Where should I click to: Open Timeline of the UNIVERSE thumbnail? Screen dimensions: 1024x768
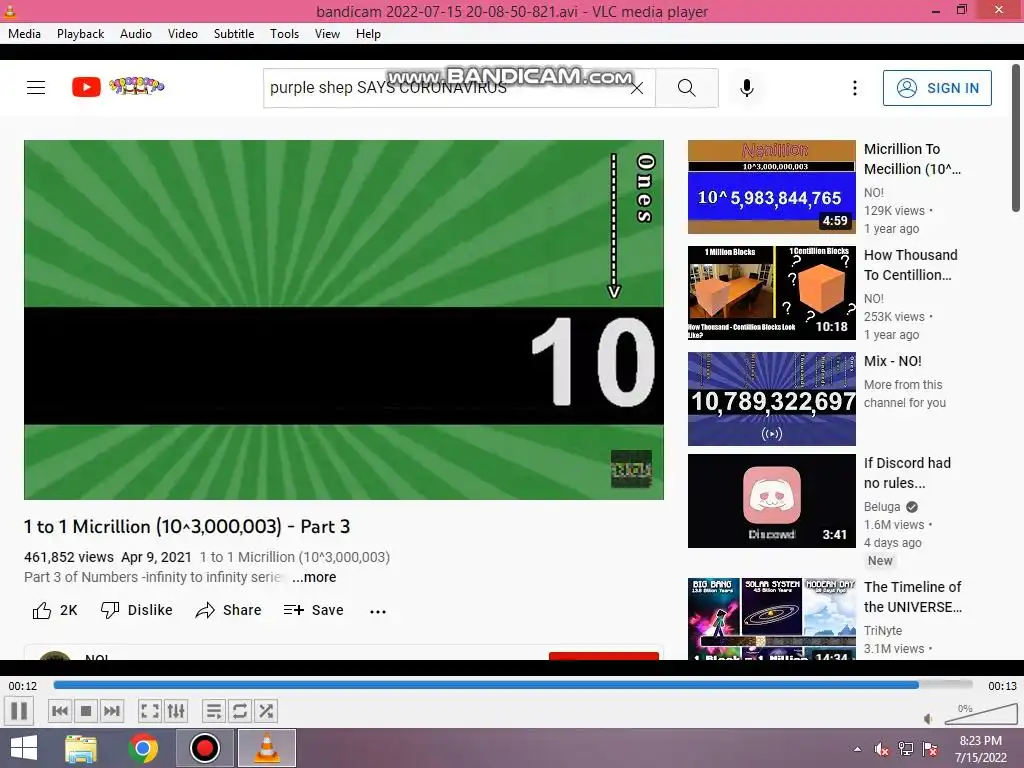pyautogui.click(x=771, y=618)
